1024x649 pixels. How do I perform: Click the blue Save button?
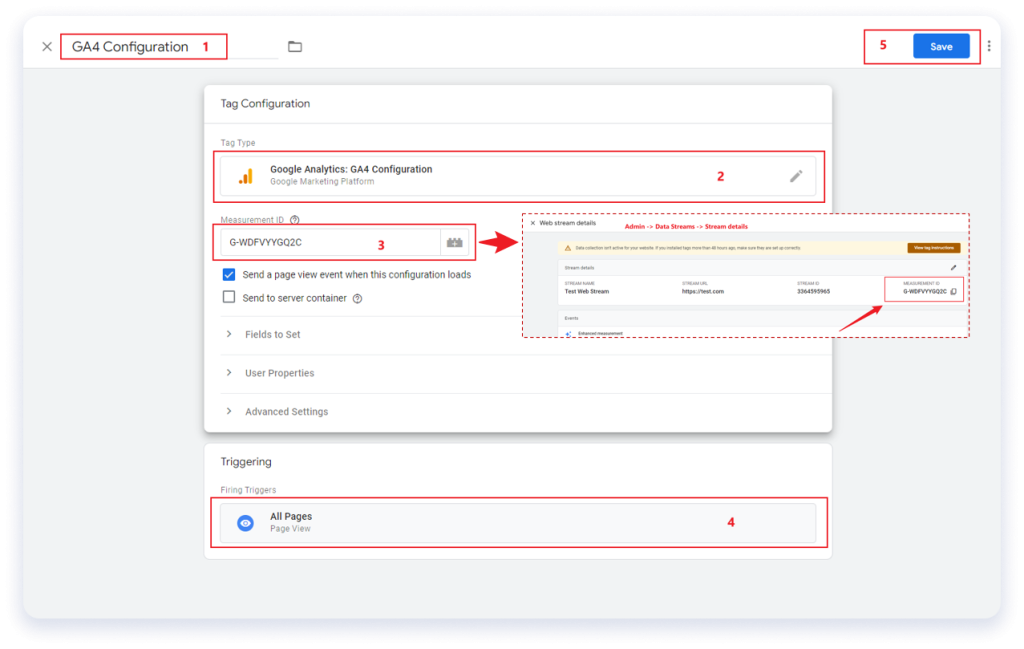pos(941,46)
